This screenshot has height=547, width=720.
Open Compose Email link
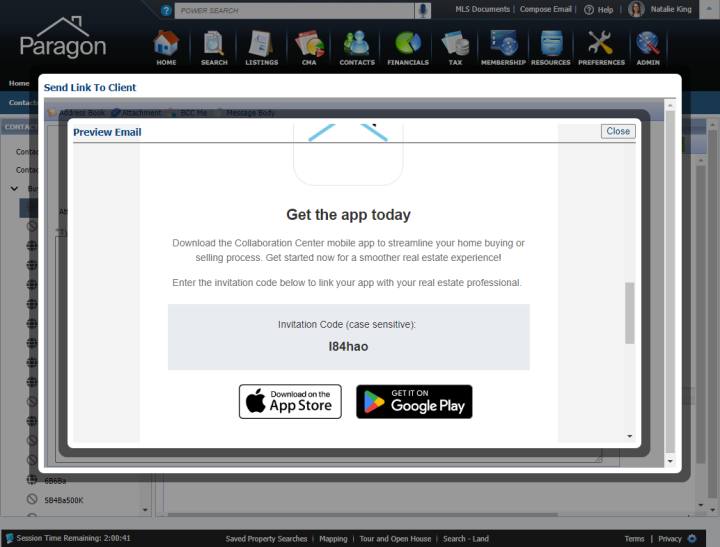point(546,9)
